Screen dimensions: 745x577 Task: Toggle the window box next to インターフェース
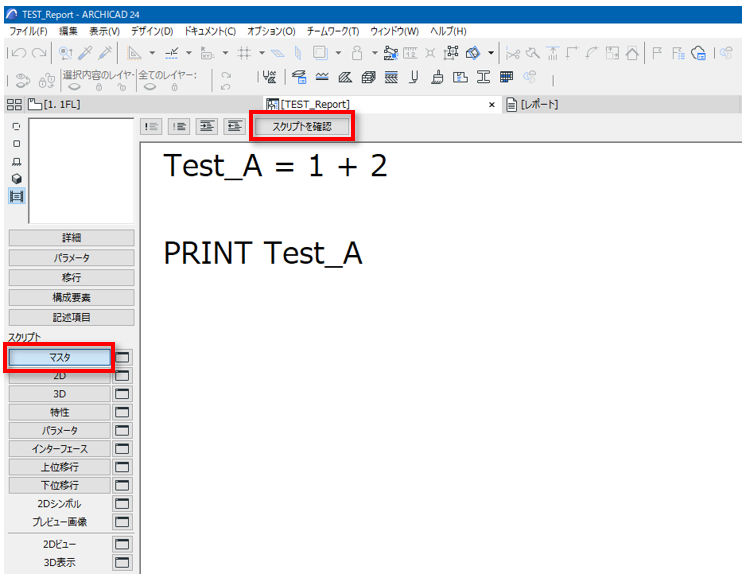122,449
